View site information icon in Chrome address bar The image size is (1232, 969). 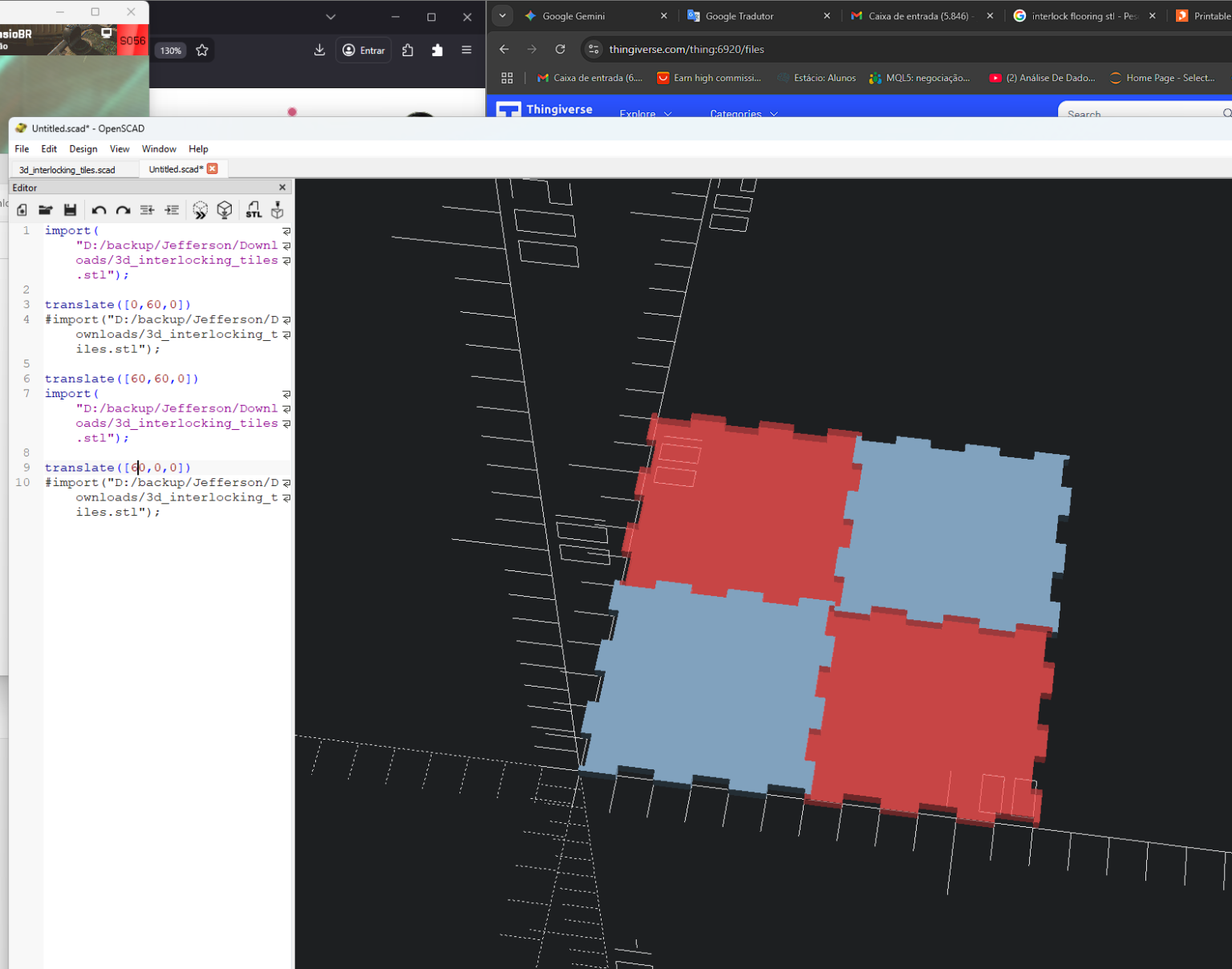pyautogui.click(x=594, y=49)
